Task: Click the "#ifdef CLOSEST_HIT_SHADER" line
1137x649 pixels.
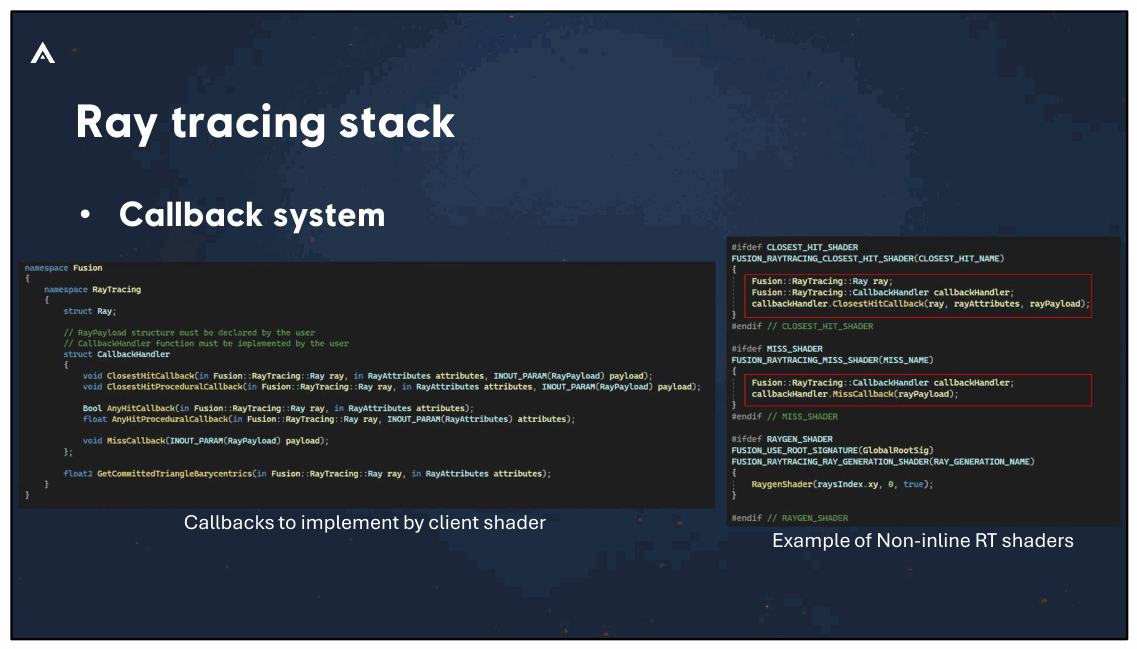Action: coord(795,247)
